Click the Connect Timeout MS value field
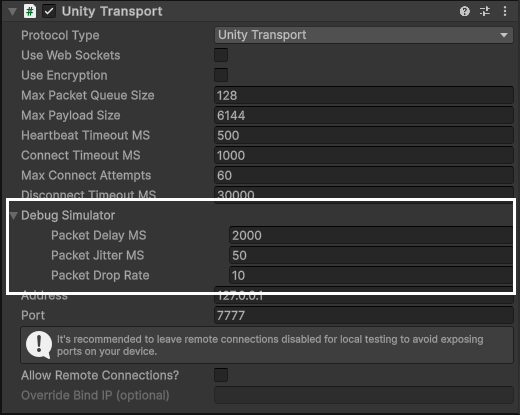Viewport: 520px width, 415px height. [364, 155]
